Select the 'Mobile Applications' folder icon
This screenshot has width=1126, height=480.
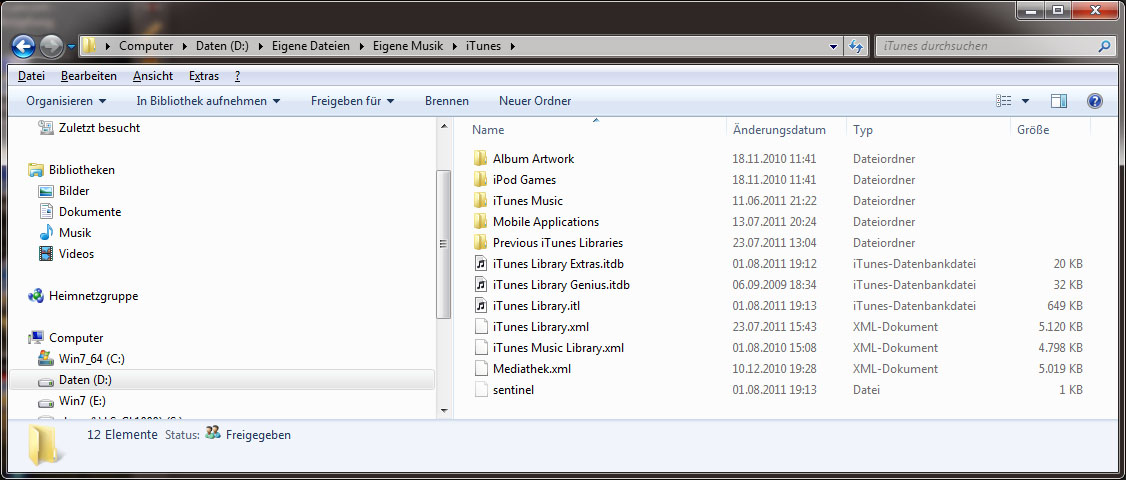(480, 221)
